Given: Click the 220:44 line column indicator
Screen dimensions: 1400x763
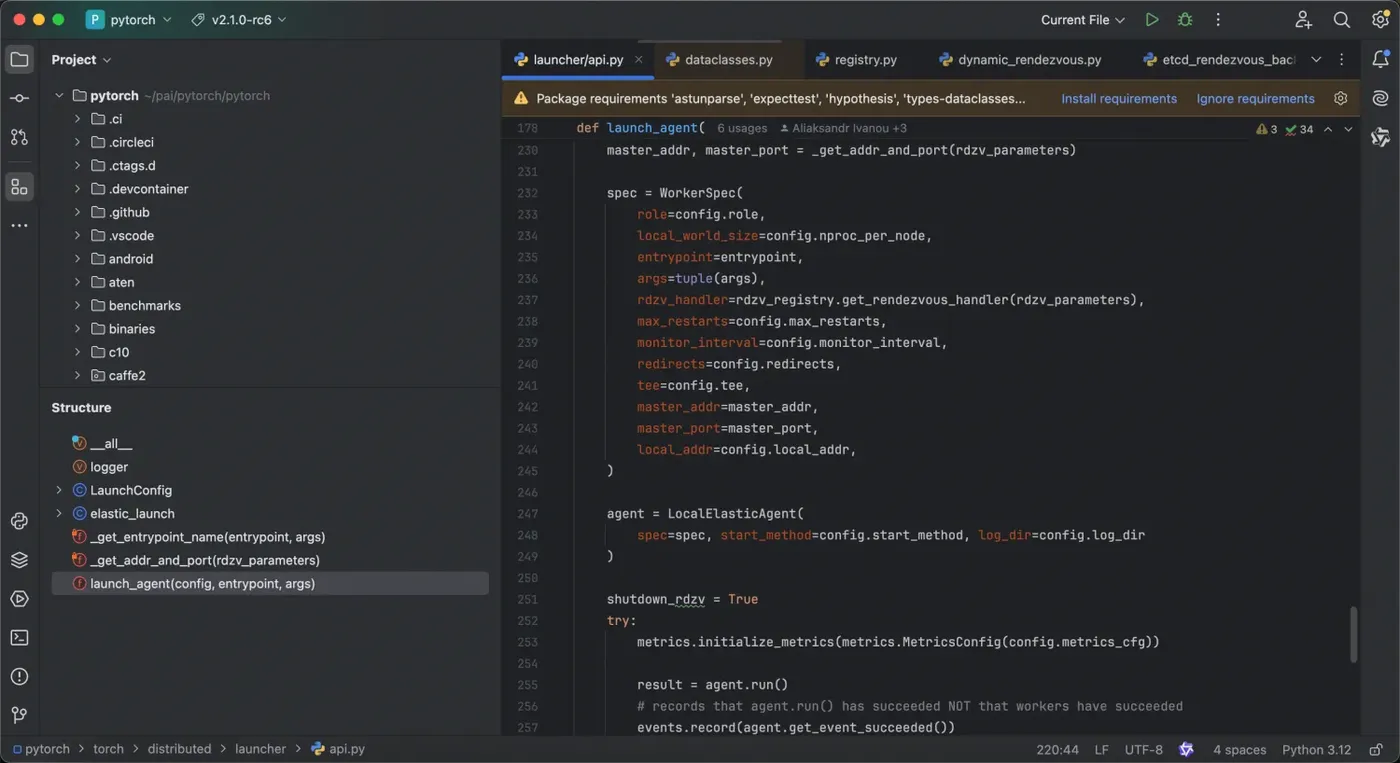Looking at the screenshot, I should click(x=1058, y=749).
